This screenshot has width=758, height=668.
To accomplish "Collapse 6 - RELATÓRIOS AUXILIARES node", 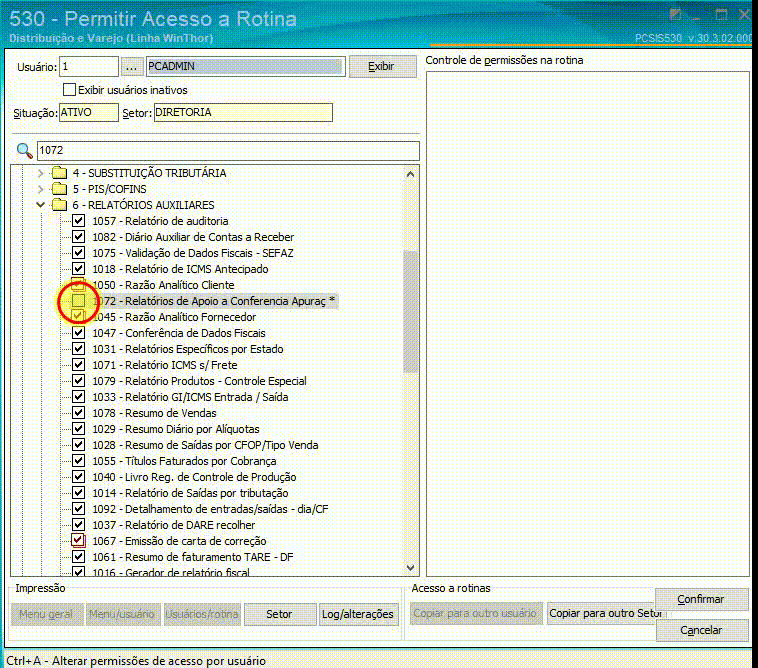I will tap(41, 204).
